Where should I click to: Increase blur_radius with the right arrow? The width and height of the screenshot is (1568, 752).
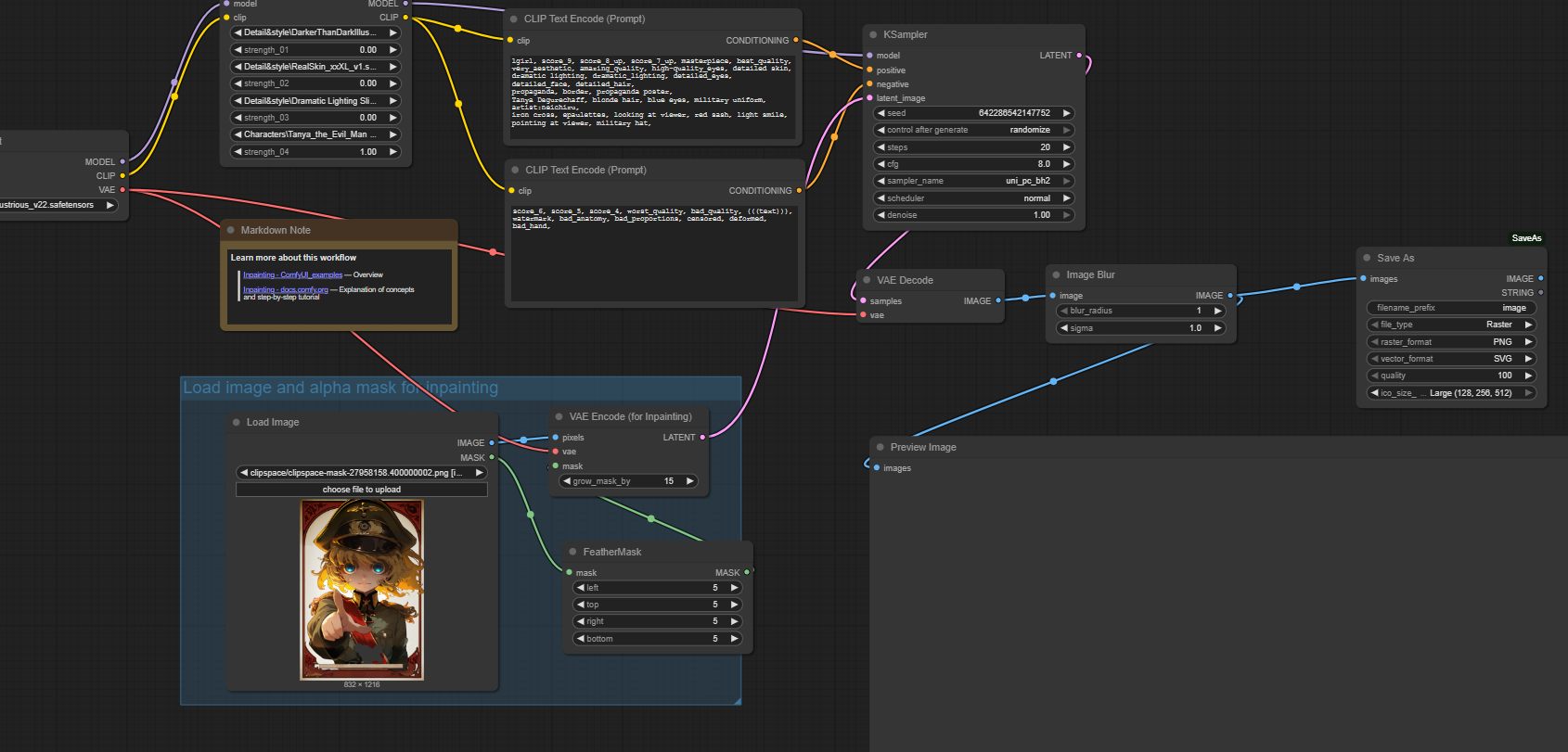[1217, 311]
